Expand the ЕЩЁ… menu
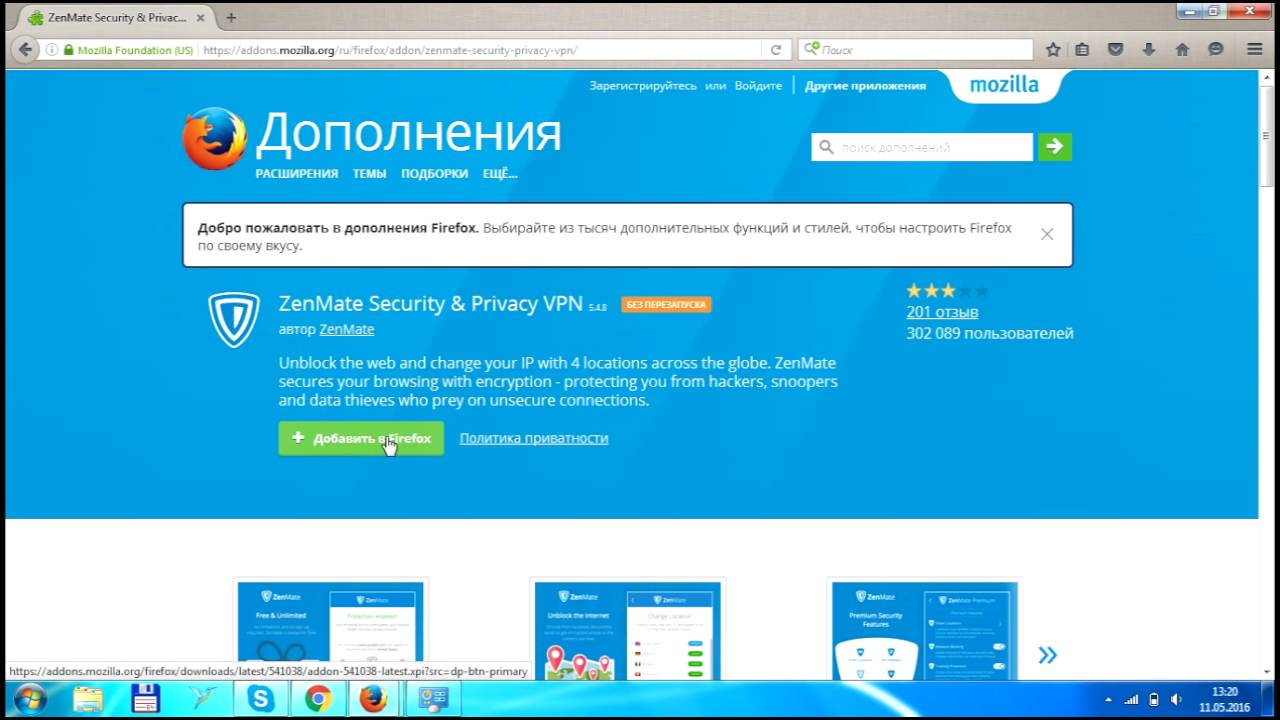The height and width of the screenshot is (720, 1280). [x=500, y=173]
